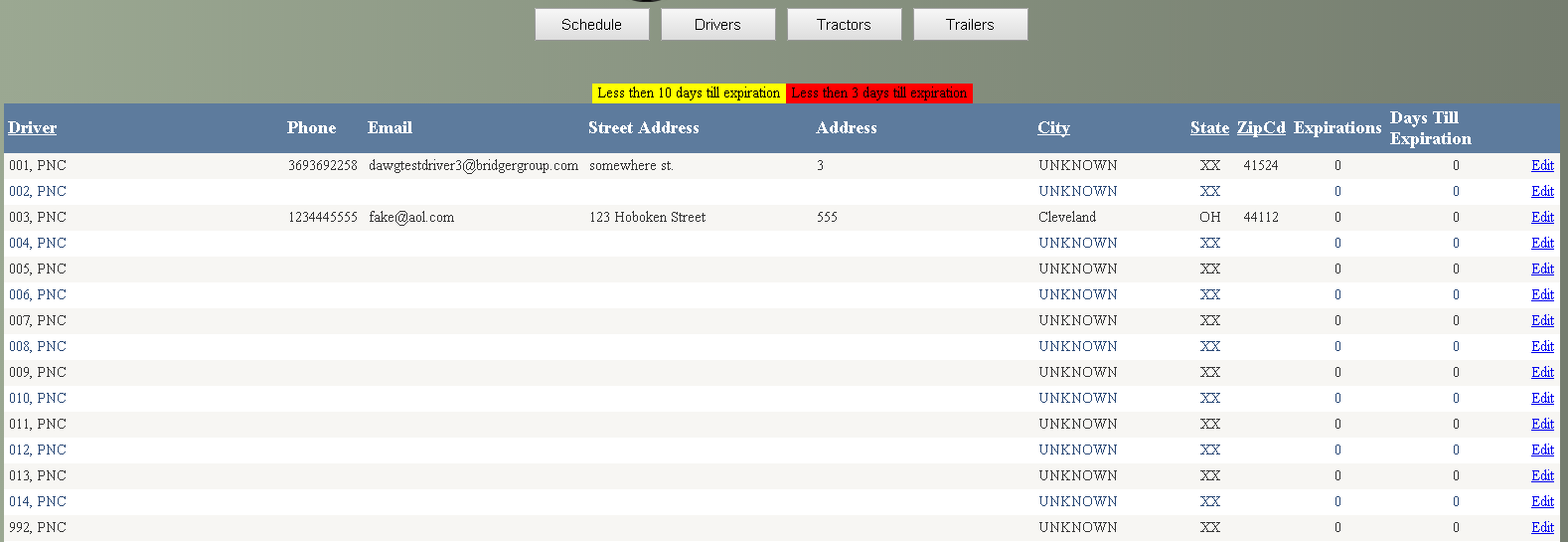Click address value 555
The image size is (1568, 542).
coord(827,217)
